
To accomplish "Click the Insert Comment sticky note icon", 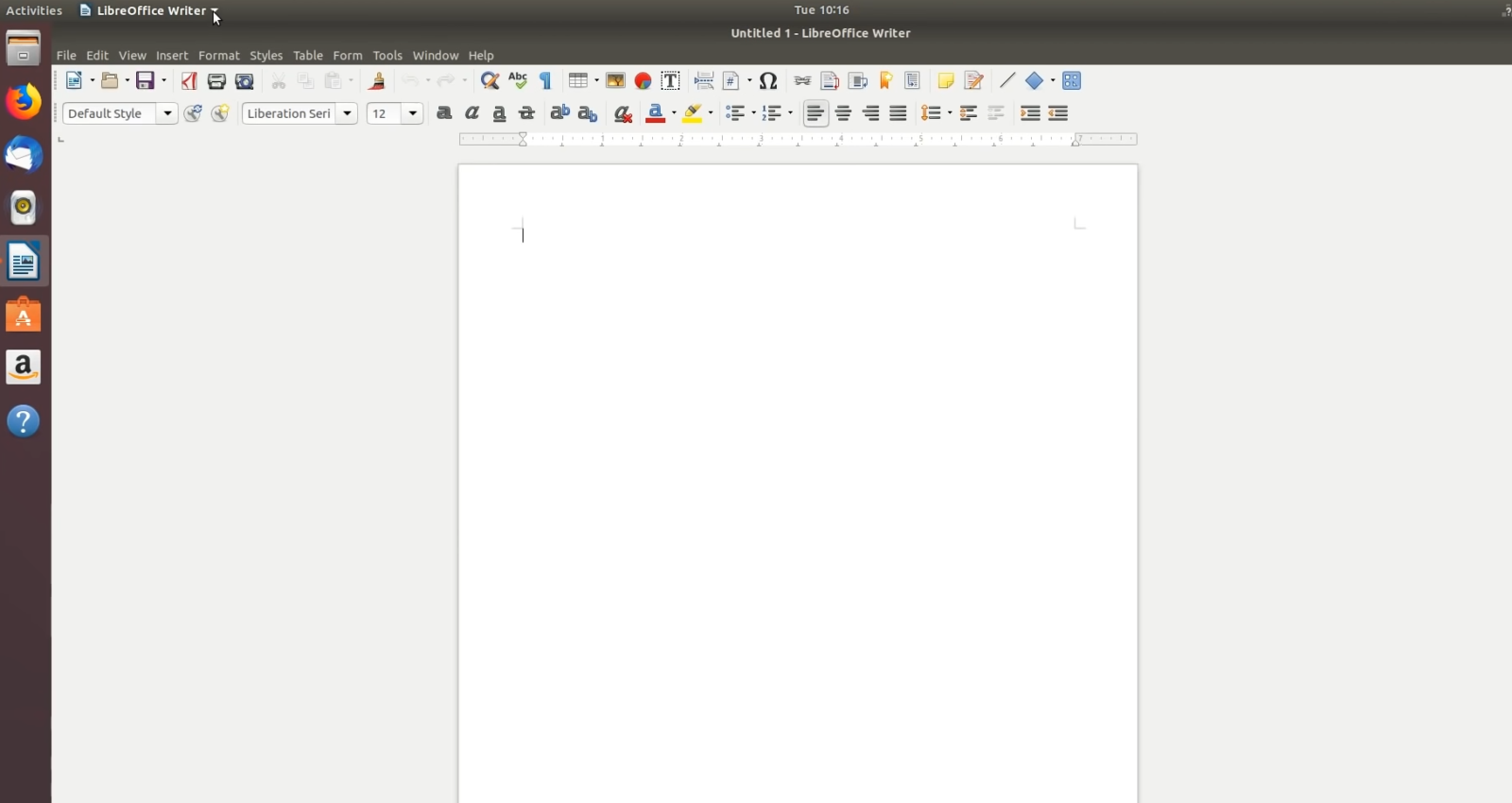I will (945, 81).
